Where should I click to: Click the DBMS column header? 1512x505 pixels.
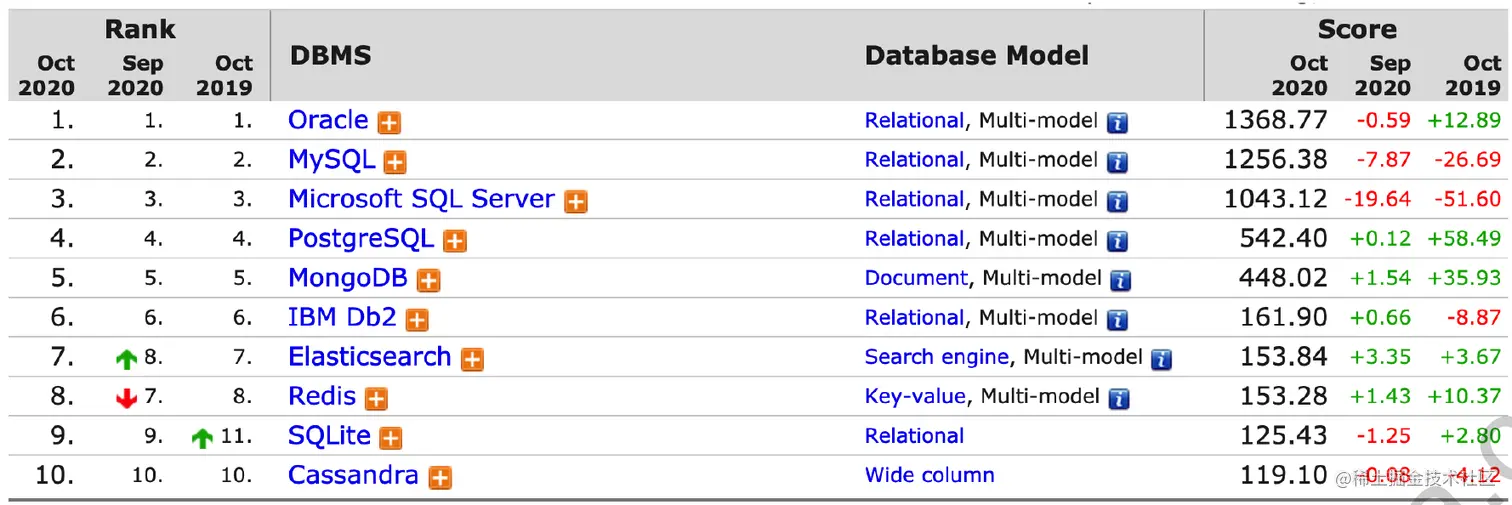click(x=330, y=56)
